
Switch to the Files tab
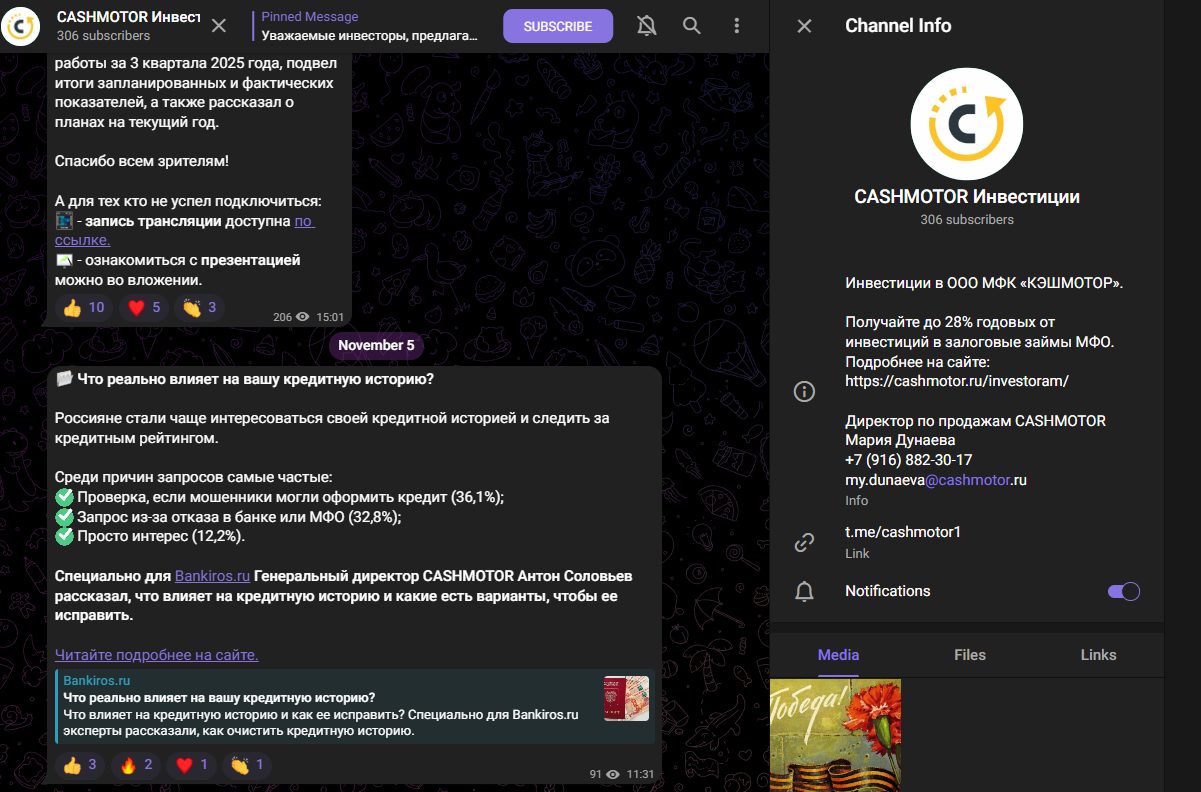coord(968,655)
